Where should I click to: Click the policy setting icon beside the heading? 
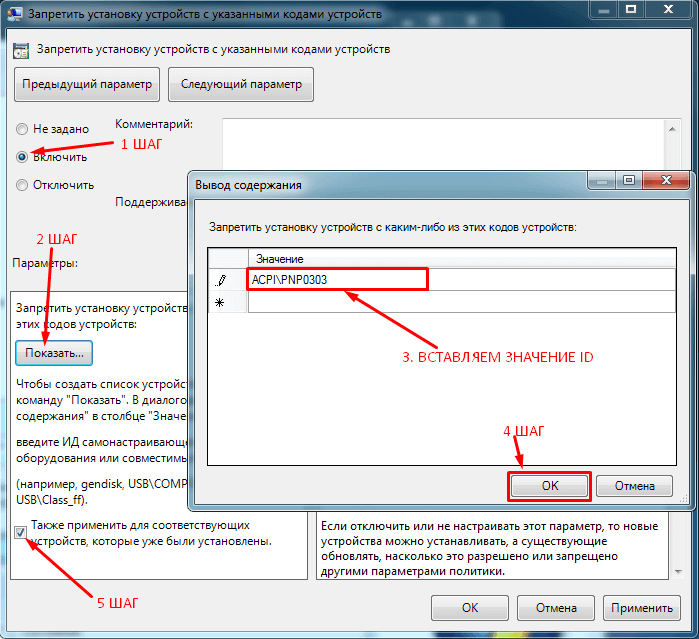coord(21,51)
